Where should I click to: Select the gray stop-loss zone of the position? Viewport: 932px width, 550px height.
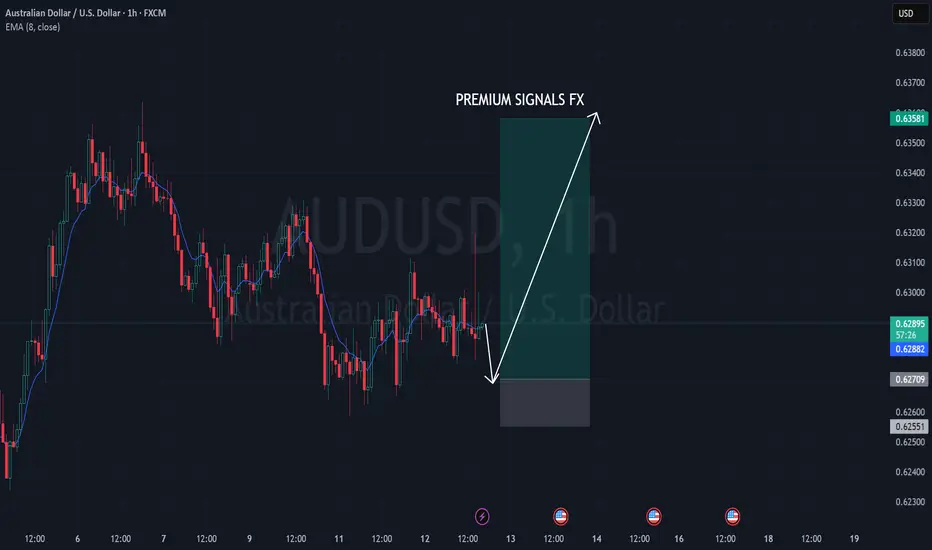coord(545,403)
